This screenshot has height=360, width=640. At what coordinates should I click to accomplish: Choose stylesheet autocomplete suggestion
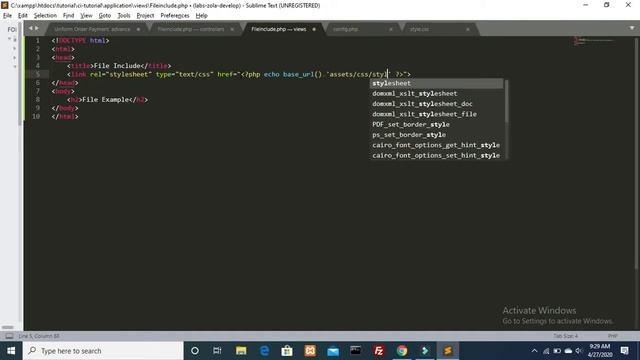pos(436,83)
